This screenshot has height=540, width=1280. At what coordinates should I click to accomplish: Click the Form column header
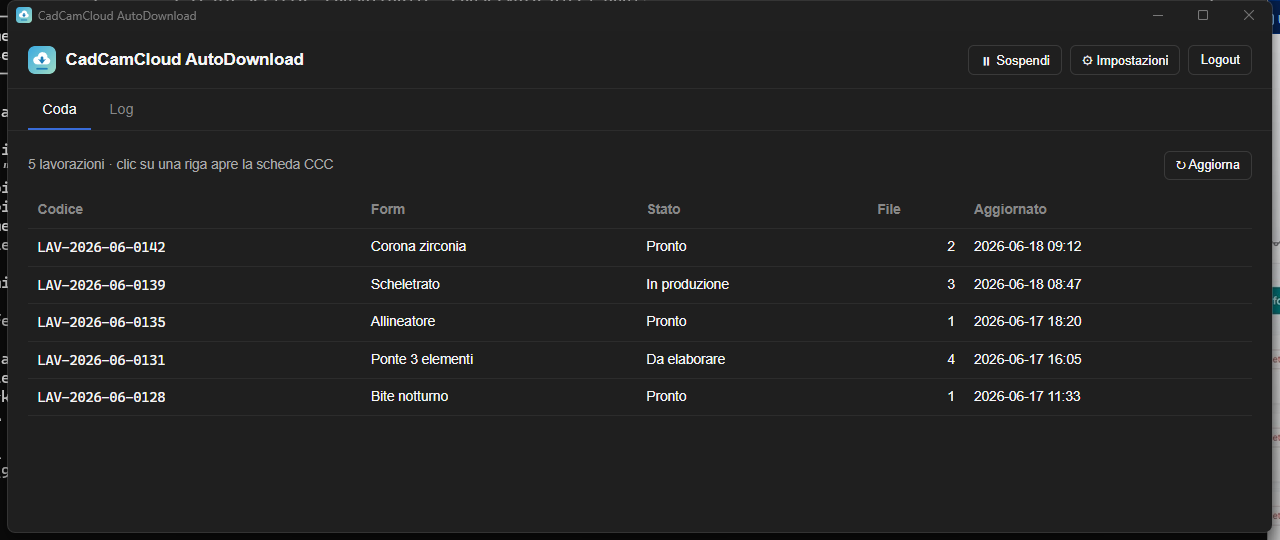coord(388,209)
